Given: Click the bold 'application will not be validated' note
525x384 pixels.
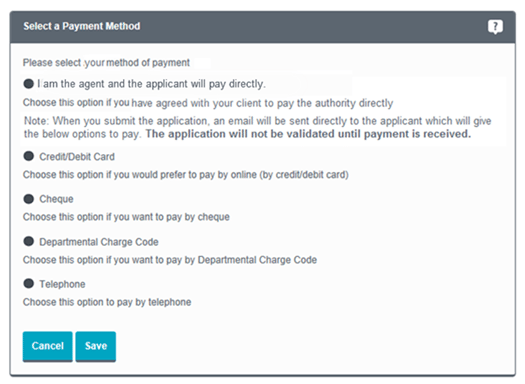Looking at the screenshot, I should [x=308, y=134].
